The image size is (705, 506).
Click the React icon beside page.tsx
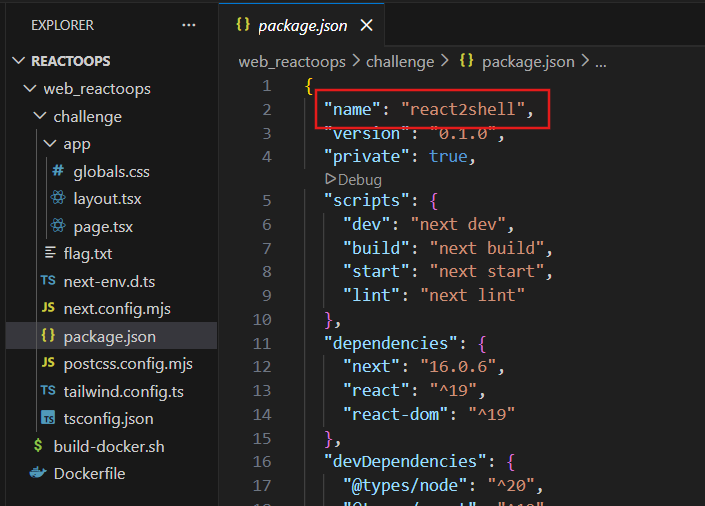[x=58, y=225]
